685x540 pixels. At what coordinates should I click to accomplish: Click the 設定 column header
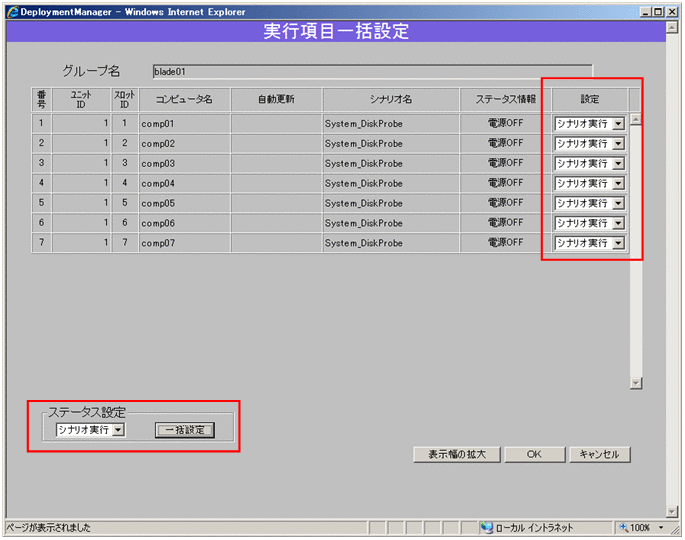(590, 100)
